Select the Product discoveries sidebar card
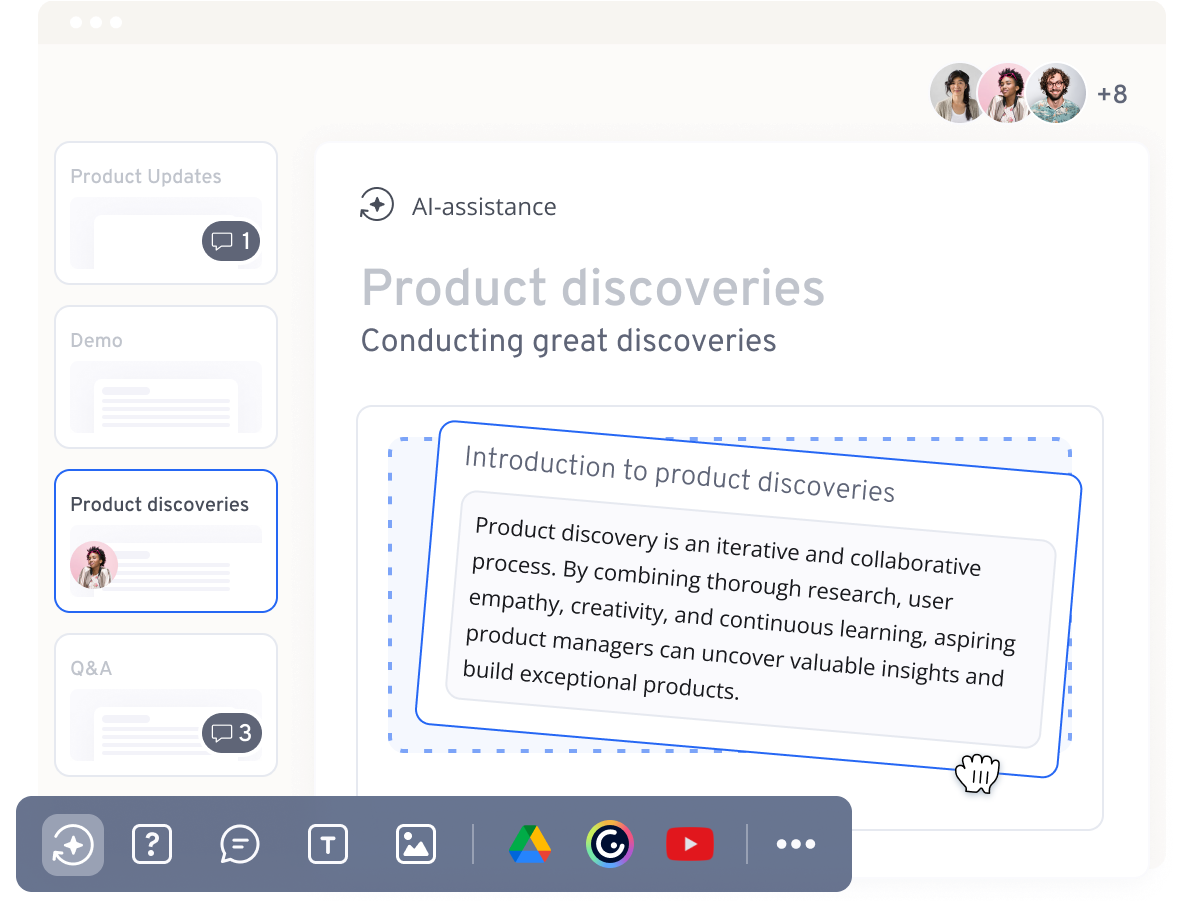 point(166,541)
